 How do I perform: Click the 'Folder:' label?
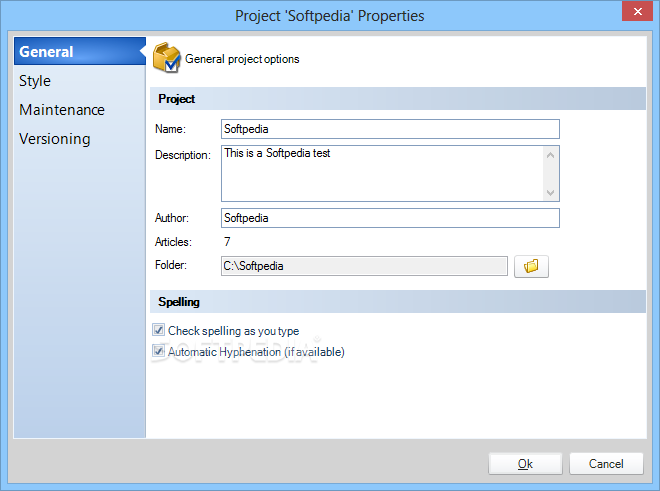(x=170, y=265)
